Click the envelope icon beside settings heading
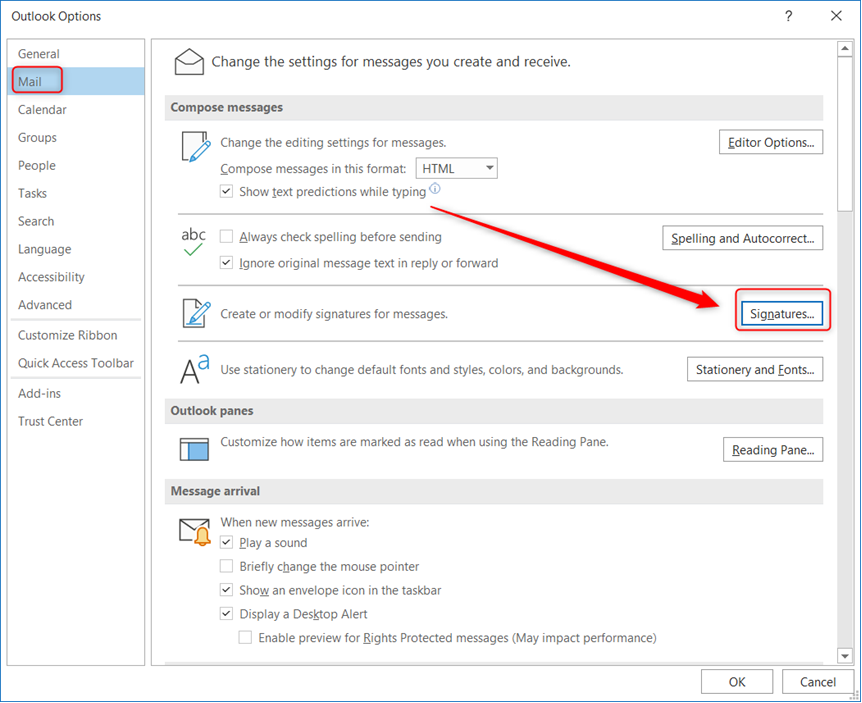 pyautogui.click(x=189, y=62)
